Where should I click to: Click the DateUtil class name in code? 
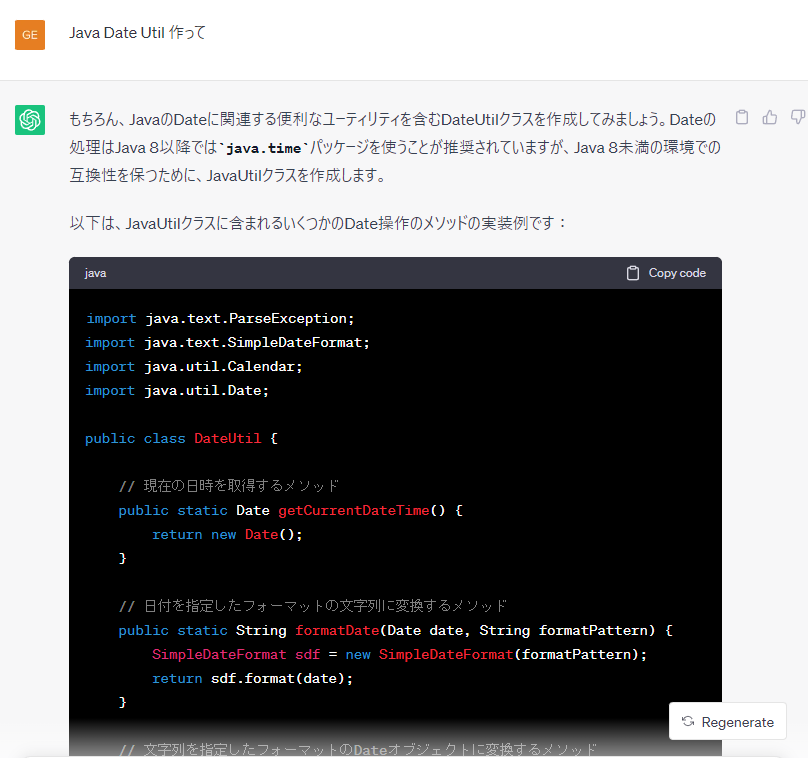click(227, 439)
